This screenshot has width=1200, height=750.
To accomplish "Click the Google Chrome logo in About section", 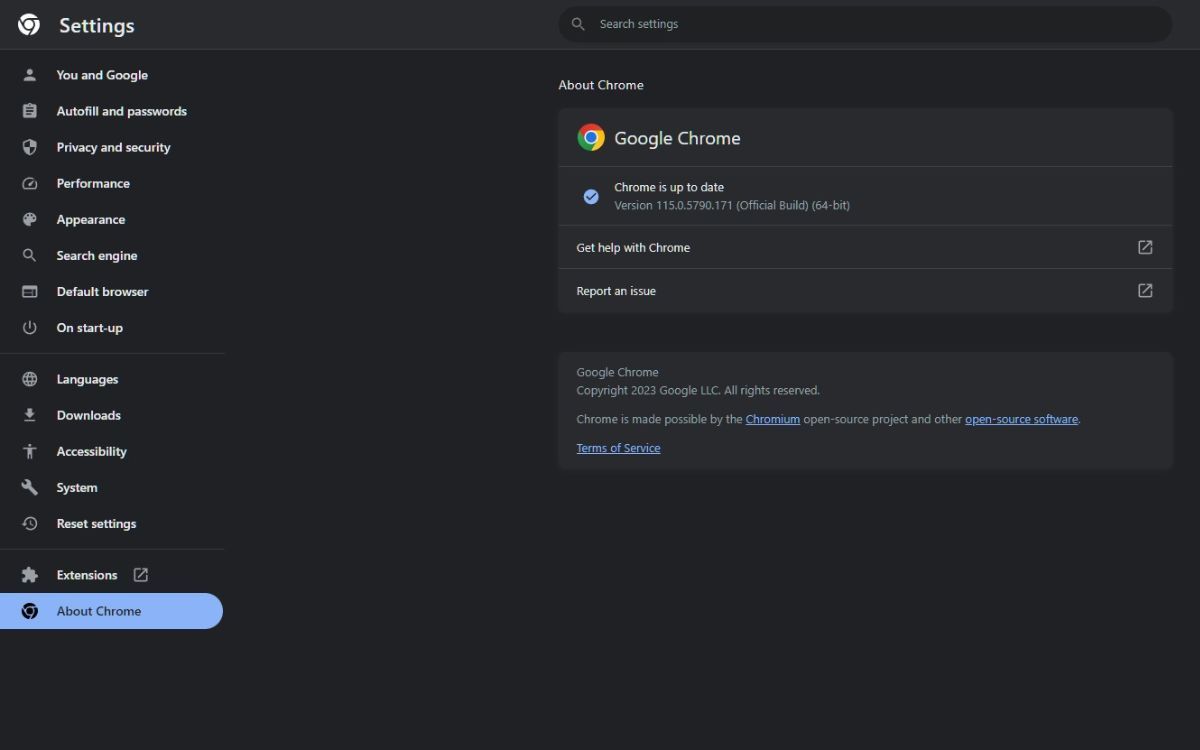I will (x=591, y=137).
